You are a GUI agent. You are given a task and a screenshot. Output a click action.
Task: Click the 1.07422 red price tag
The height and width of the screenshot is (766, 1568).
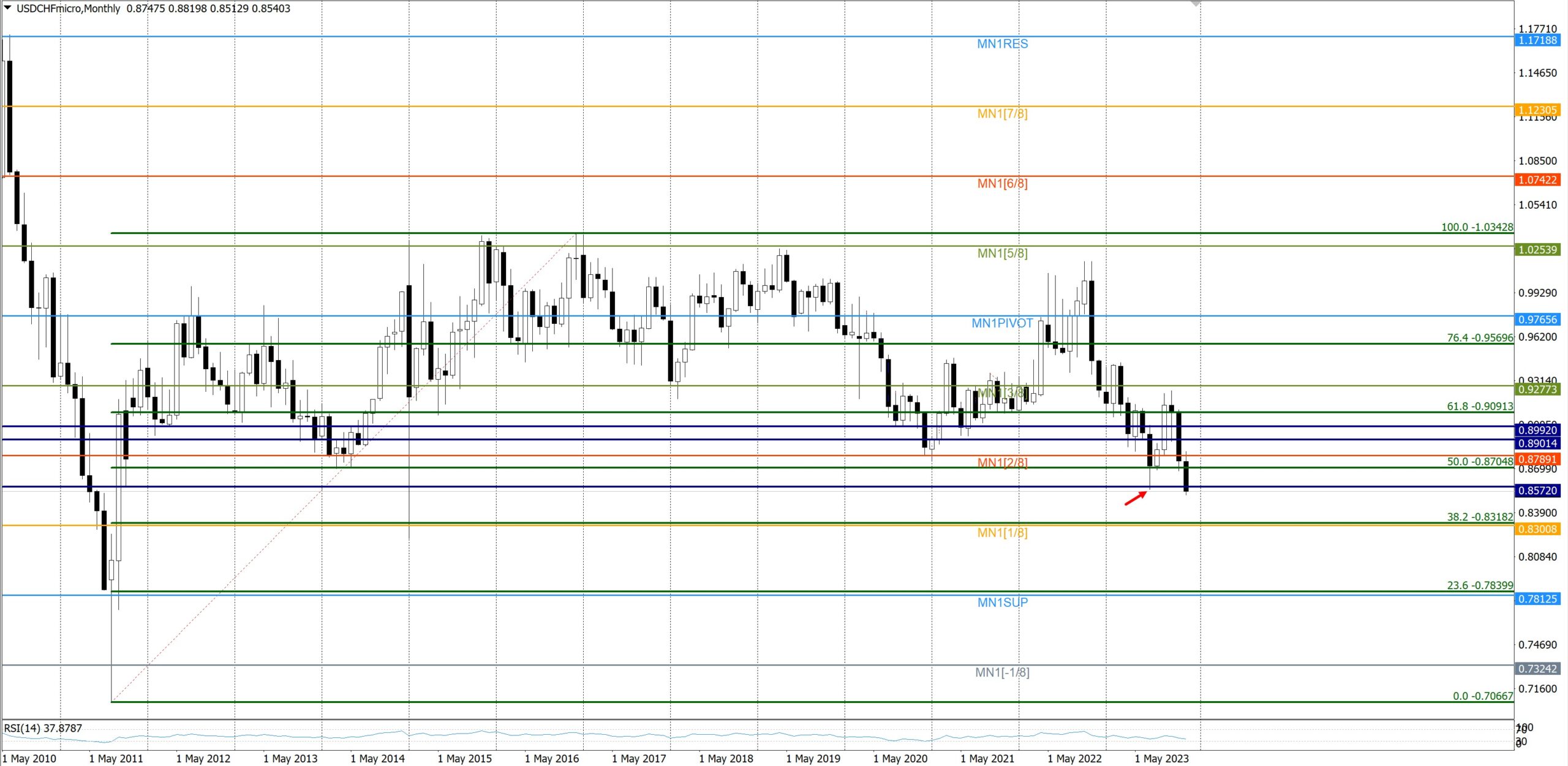[1537, 180]
